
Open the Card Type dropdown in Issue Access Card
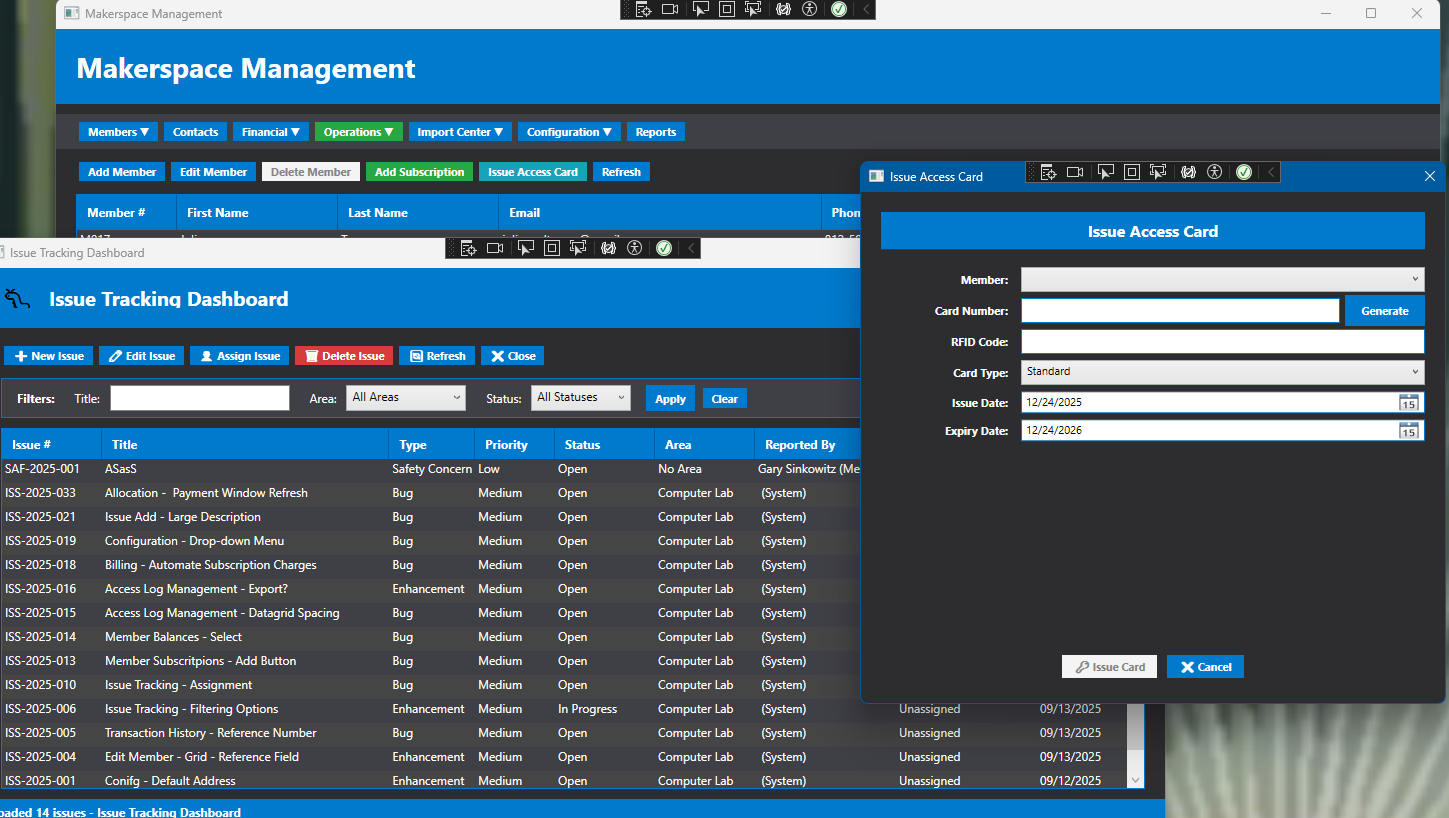click(x=1222, y=371)
